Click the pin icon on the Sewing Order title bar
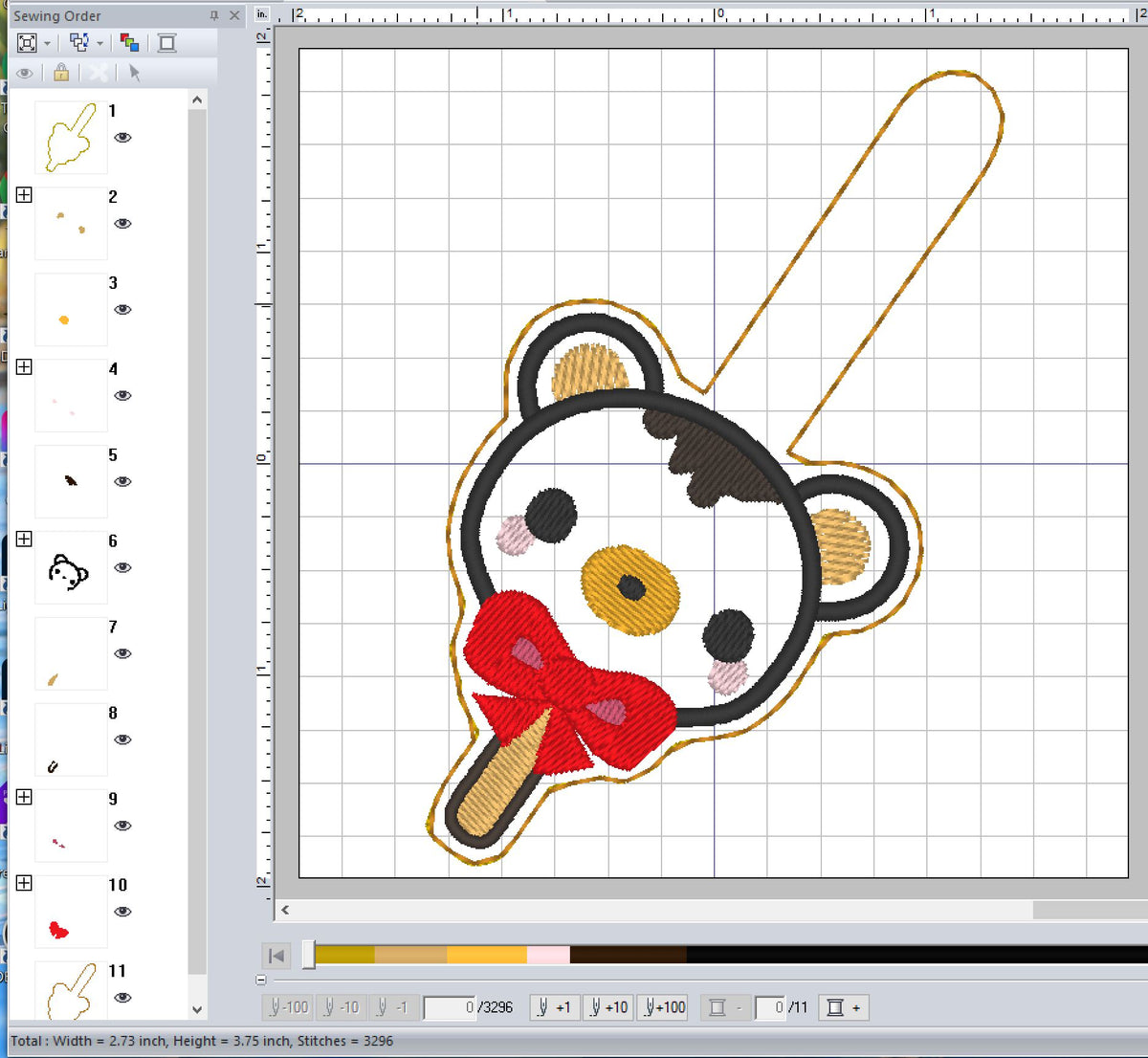This screenshot has height=1058, width=1148. 212,15
